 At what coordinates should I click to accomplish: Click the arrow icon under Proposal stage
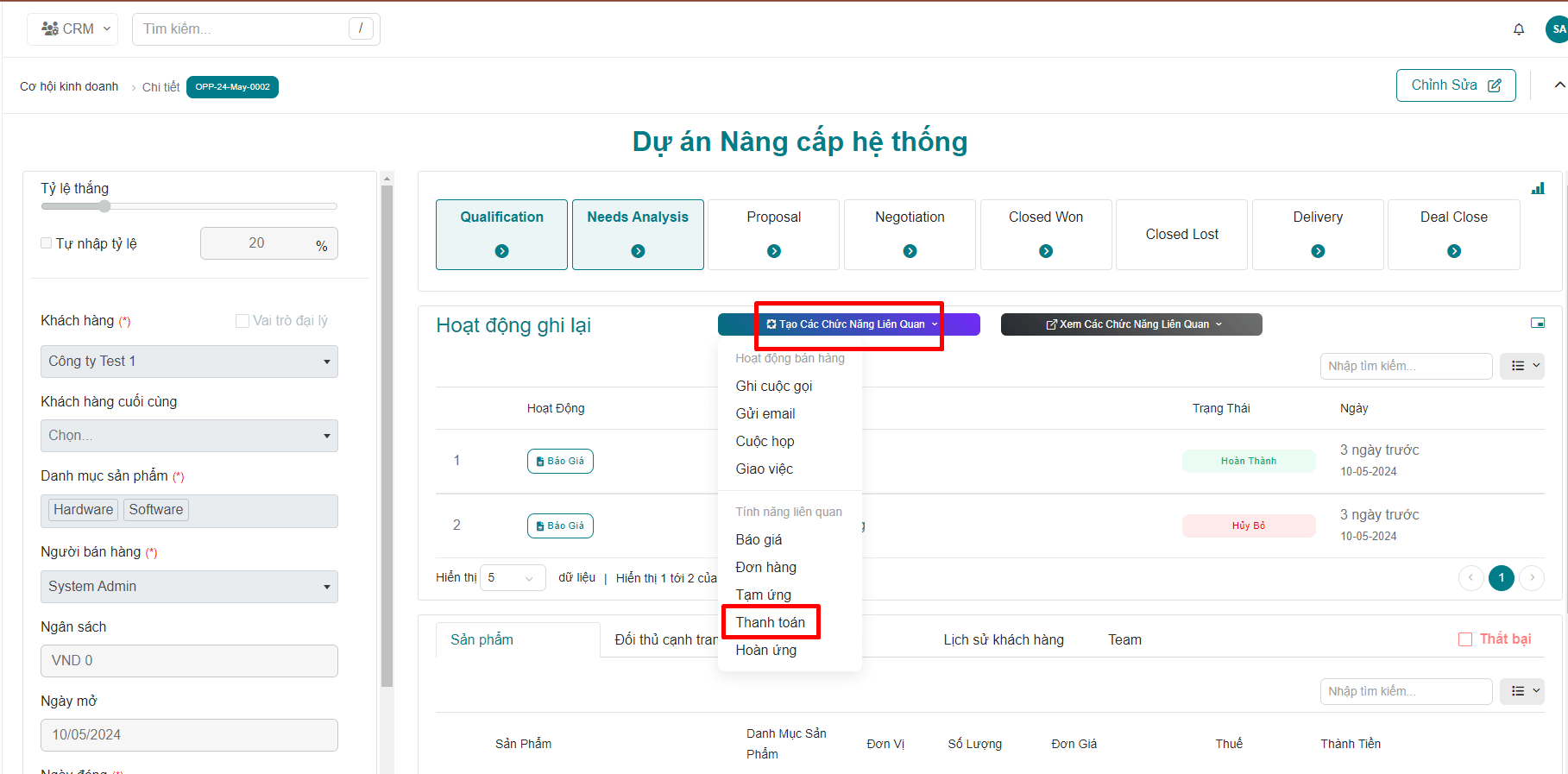tap(774, 251)
